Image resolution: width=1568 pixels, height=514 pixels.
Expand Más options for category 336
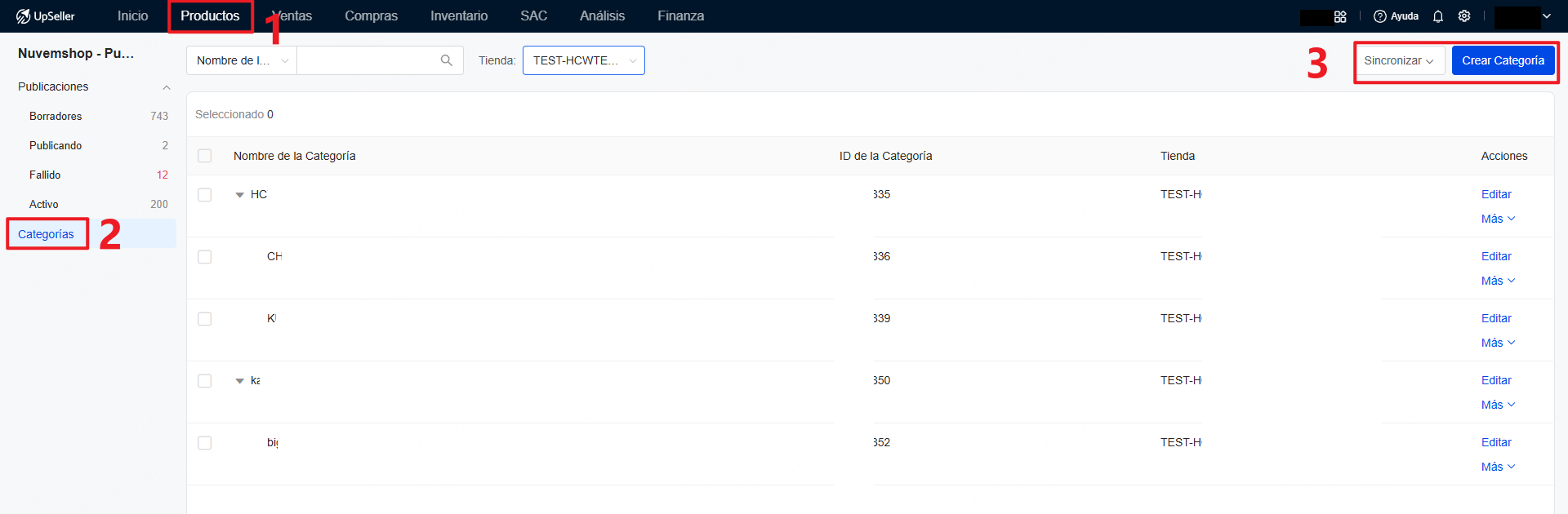point(1498,281)
